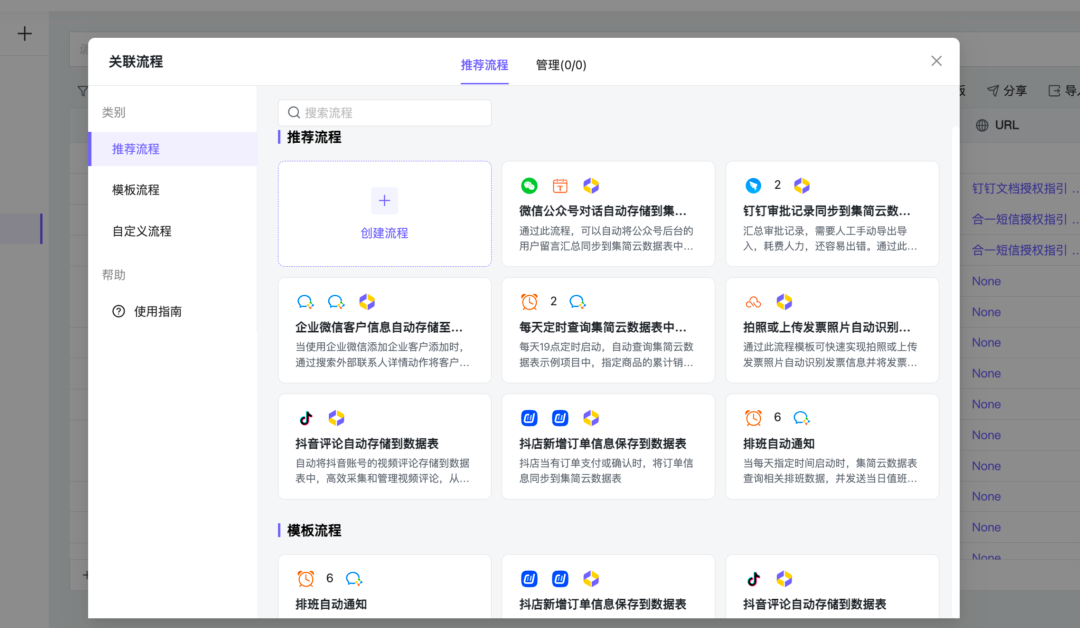This screenshot has height=628, width=1080.
Task: Open the 拍照或上传发票照片自动识别 flow card
Action: 832,331
